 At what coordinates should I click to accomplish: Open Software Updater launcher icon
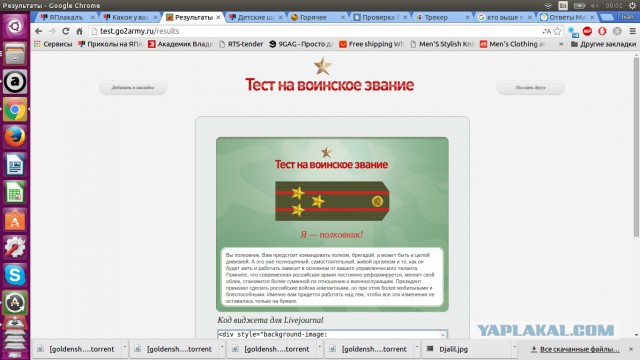[x=15, y=303]
